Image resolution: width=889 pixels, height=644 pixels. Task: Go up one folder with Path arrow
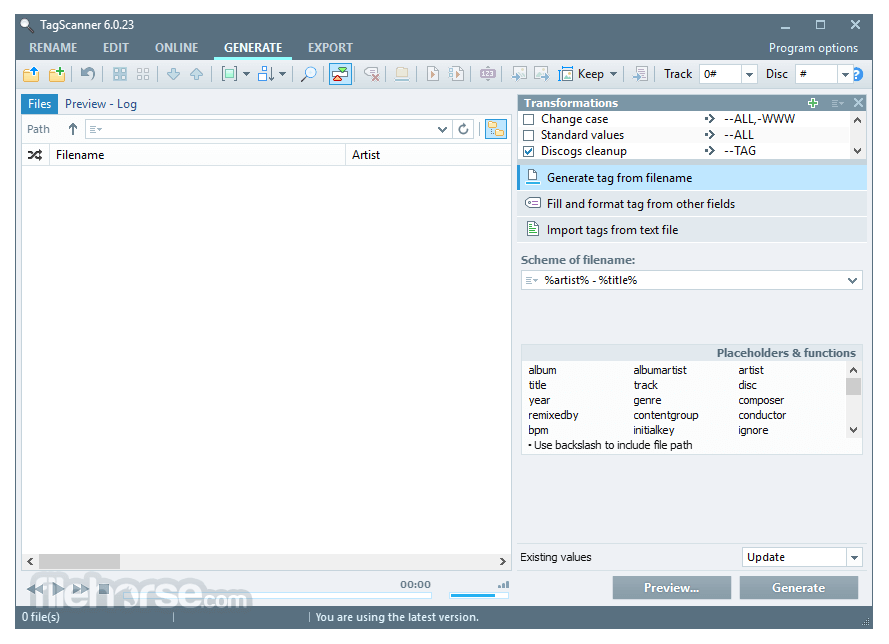73,129
